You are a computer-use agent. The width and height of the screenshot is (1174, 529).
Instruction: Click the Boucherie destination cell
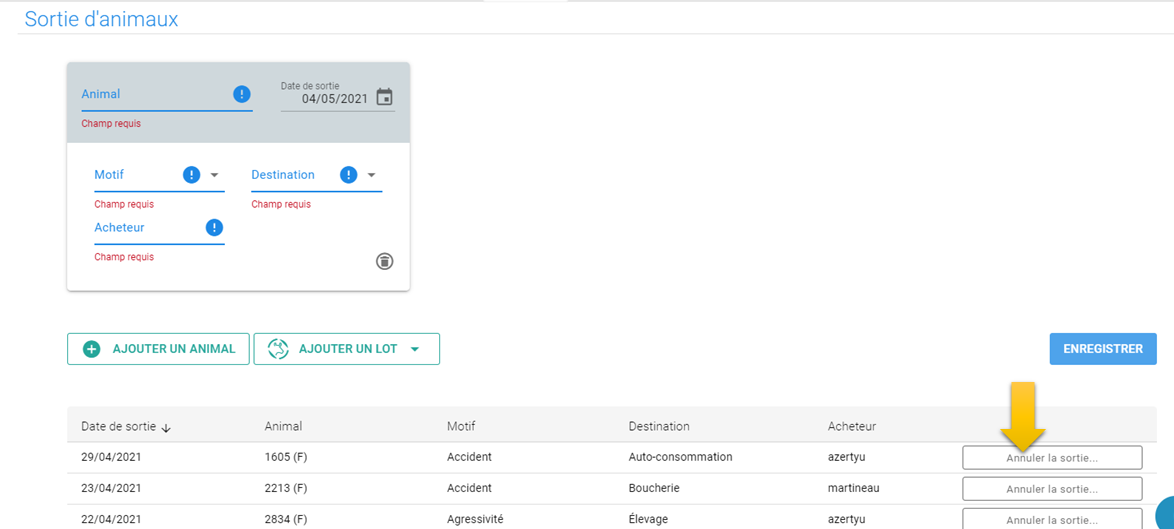(652, 488)
